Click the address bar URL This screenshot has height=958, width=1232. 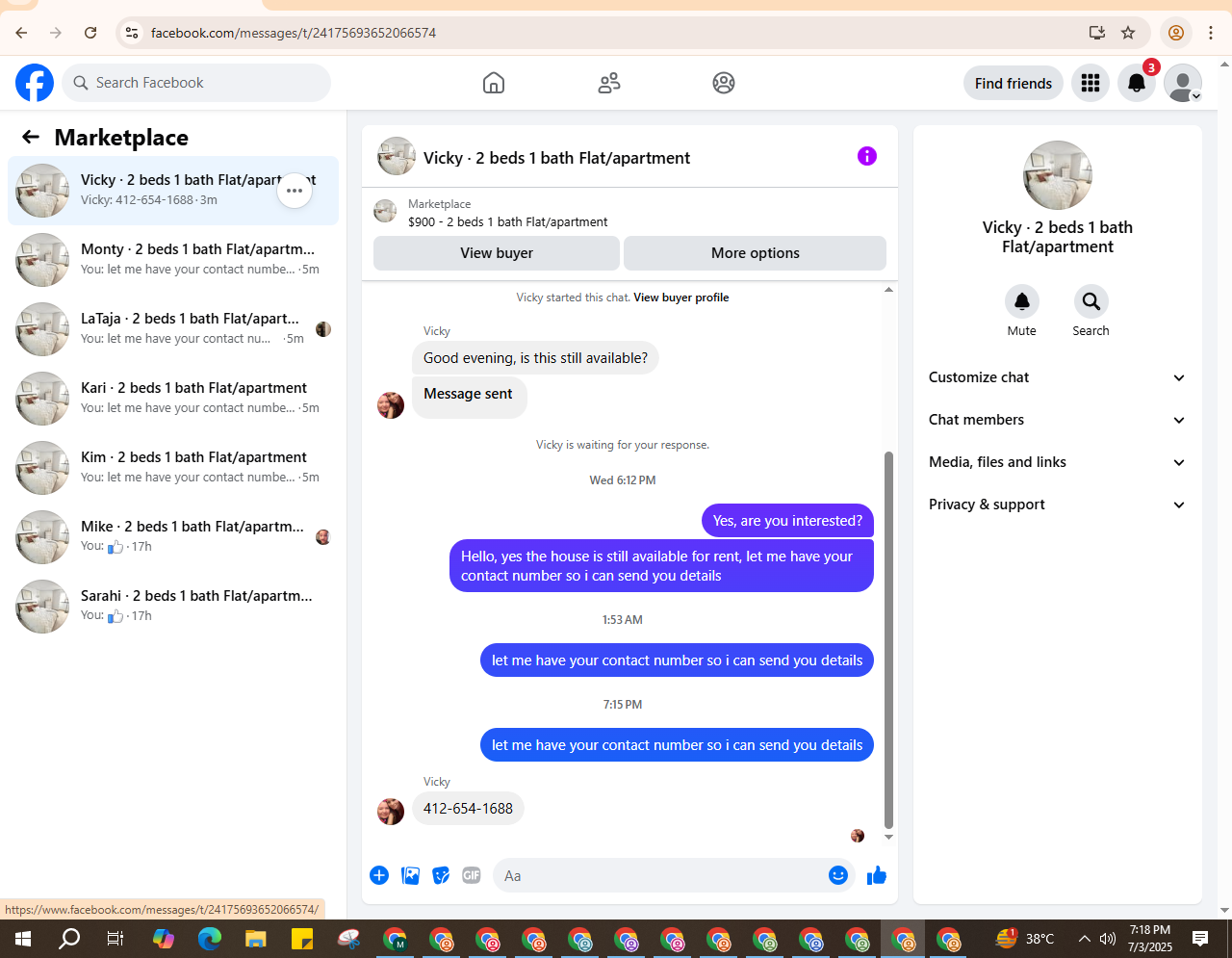click(294, 33)
